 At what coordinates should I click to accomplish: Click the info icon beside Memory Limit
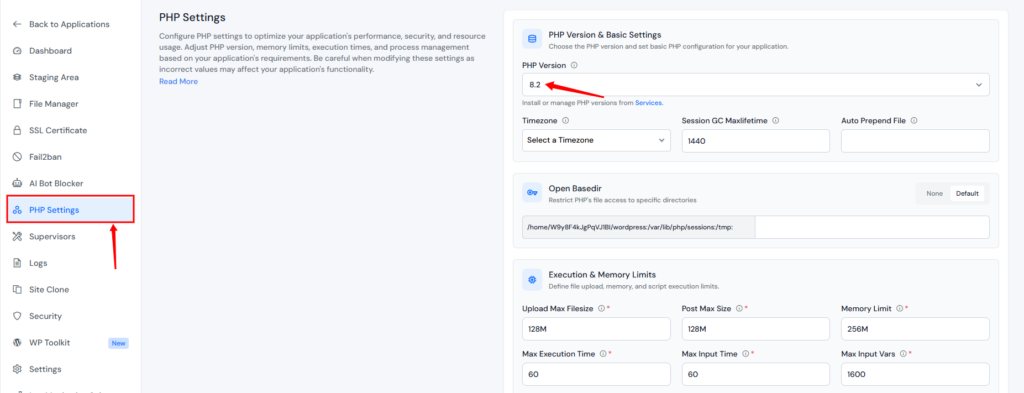click(899, 308)
